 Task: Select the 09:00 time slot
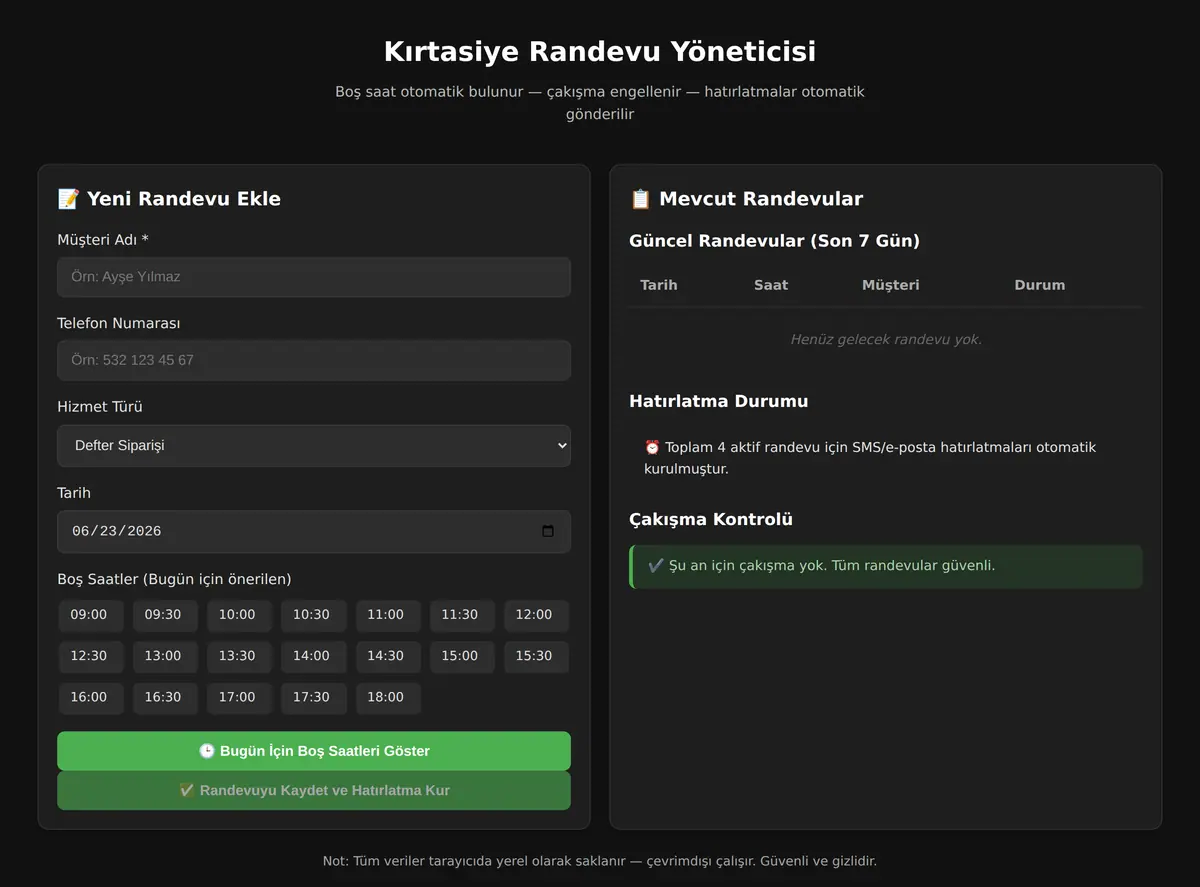pos(89,615)
